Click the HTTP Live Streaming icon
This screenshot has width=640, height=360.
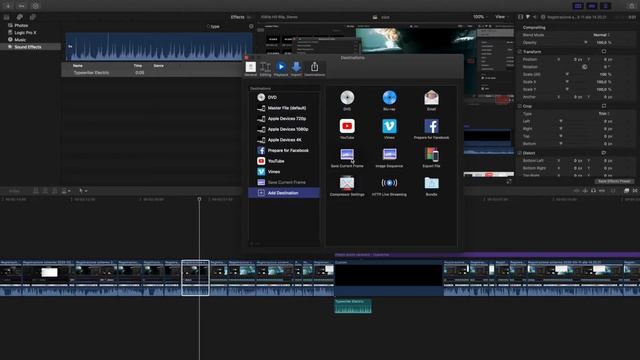pyautogui.click(x=389, y=183)
